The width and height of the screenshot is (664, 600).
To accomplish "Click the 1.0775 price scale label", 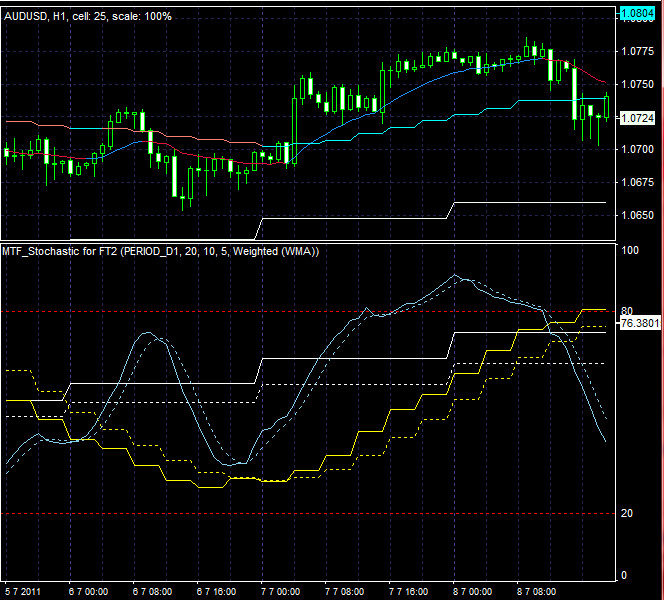I will click(637, 52).
